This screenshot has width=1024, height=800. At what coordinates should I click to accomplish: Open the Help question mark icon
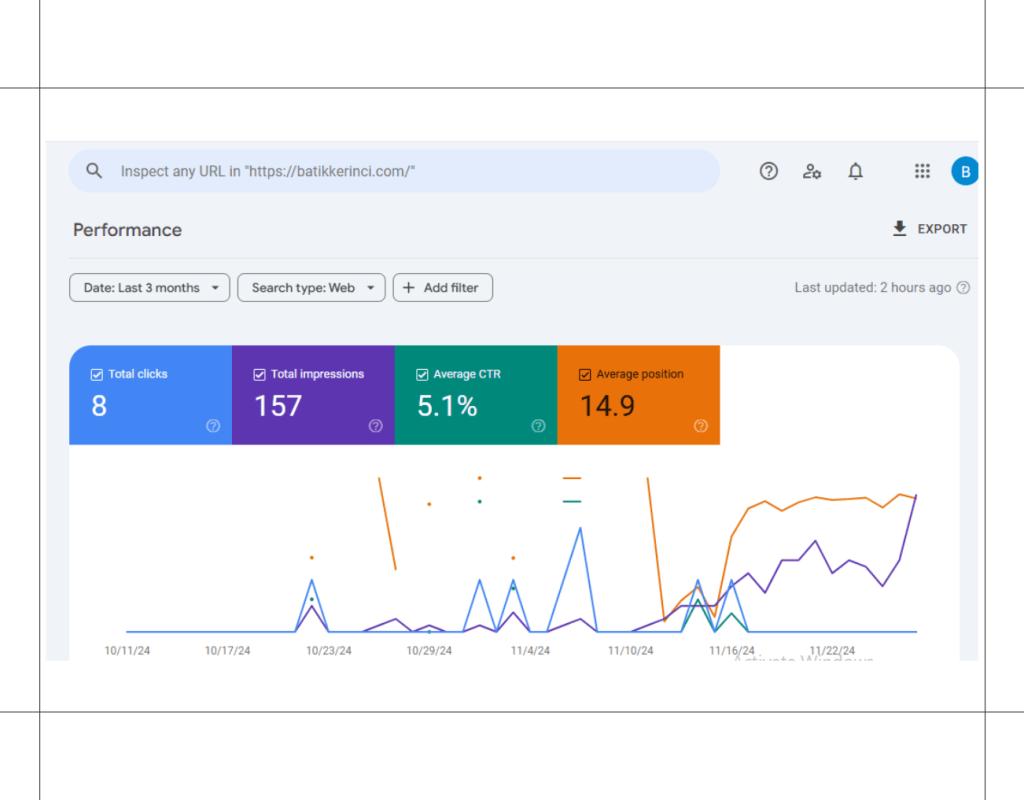coord(768,171)
